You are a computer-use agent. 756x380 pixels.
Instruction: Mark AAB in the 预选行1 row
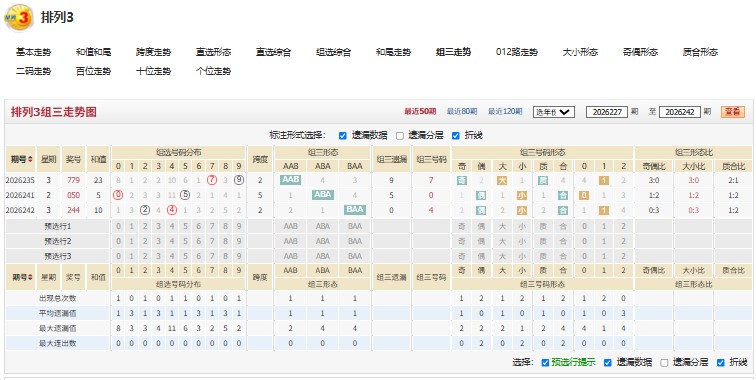[x=290, y=226]
